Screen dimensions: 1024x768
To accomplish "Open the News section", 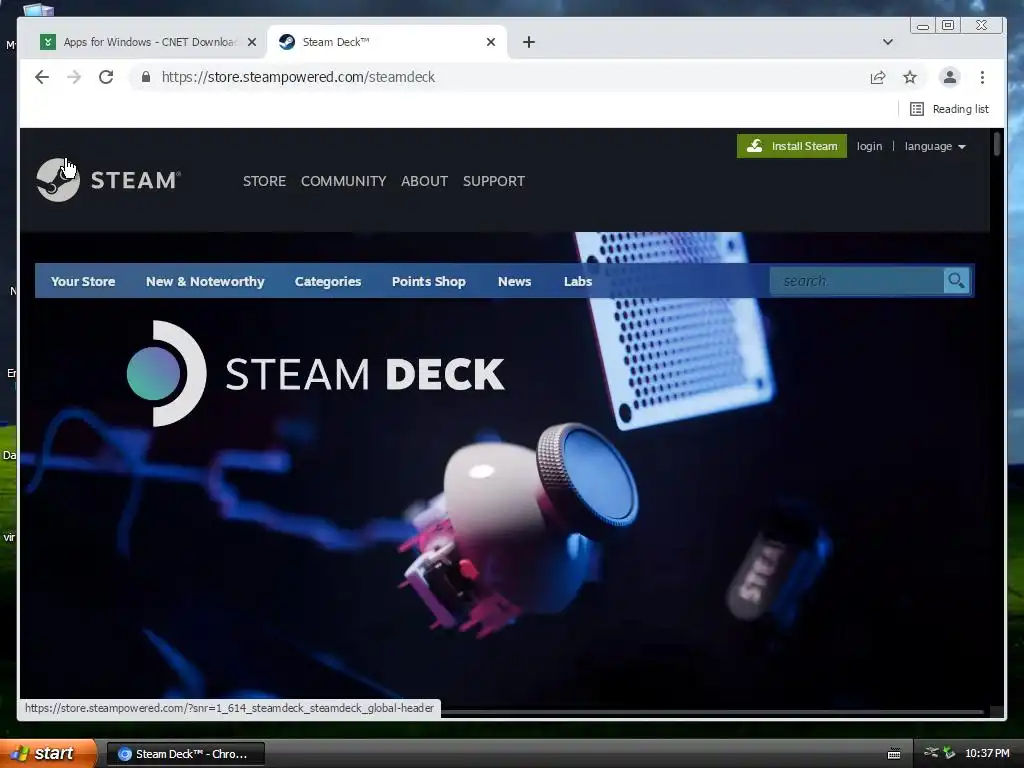I will coord(515,281).
